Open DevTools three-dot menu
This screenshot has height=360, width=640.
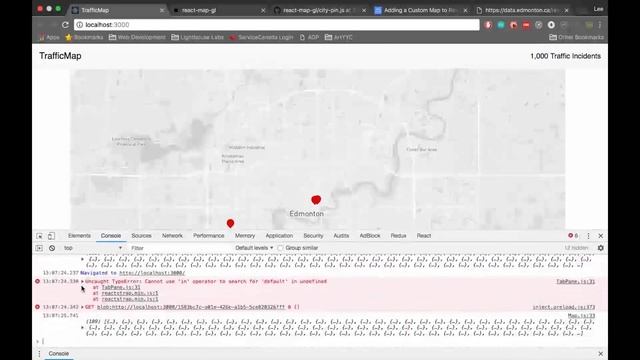(588, 236)
